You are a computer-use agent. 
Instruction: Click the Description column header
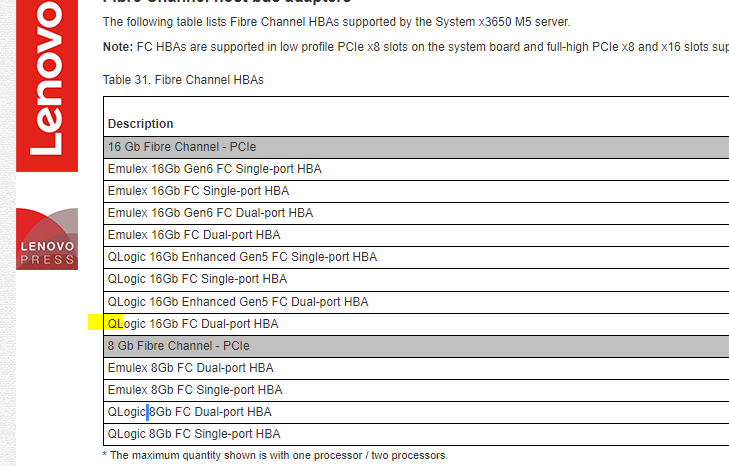(x=141, y=124)
